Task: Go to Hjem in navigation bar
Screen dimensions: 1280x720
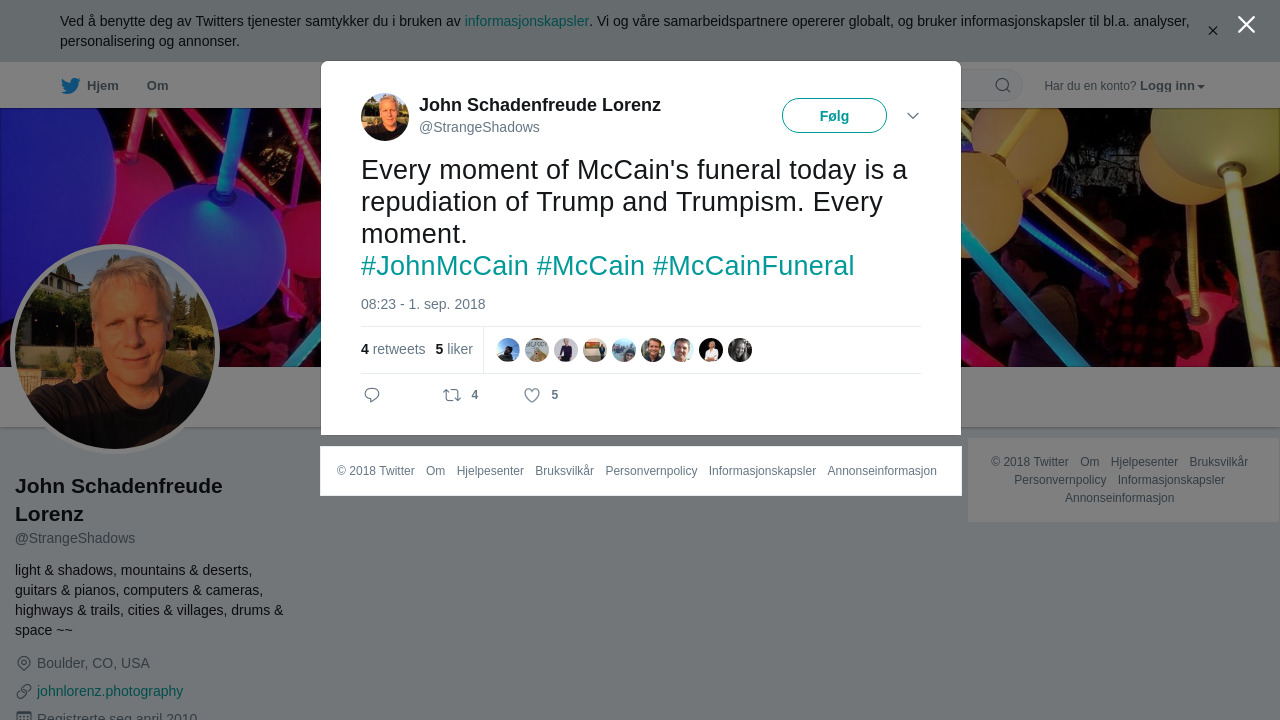Action: [102, 86]
